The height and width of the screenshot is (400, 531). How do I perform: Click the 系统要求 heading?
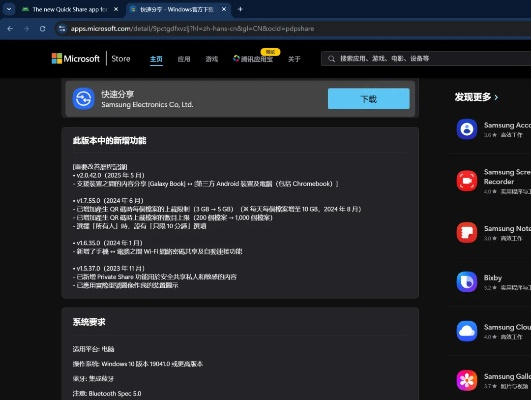point(89,322)
